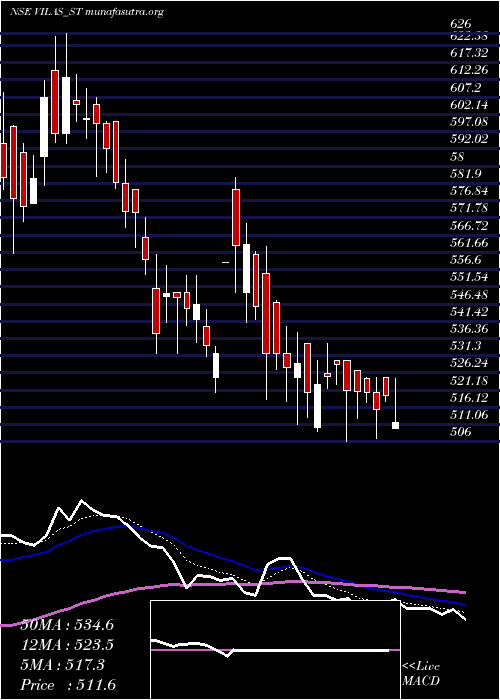The image size is (500, 700).
Task: Click the 5MA : 517.3 legend entry
Action: 63,665
